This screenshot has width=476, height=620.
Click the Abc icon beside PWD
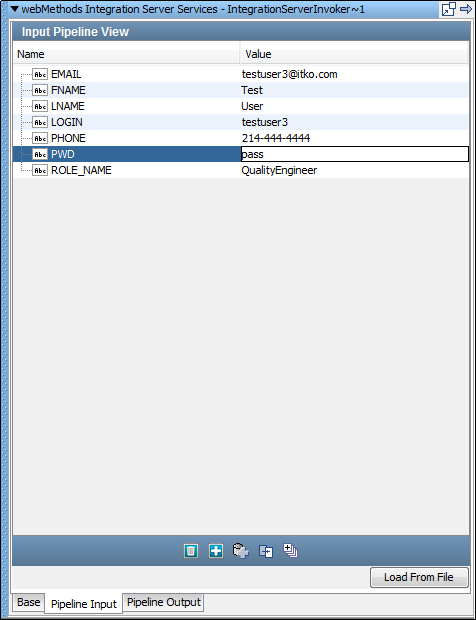click(40, 154)
